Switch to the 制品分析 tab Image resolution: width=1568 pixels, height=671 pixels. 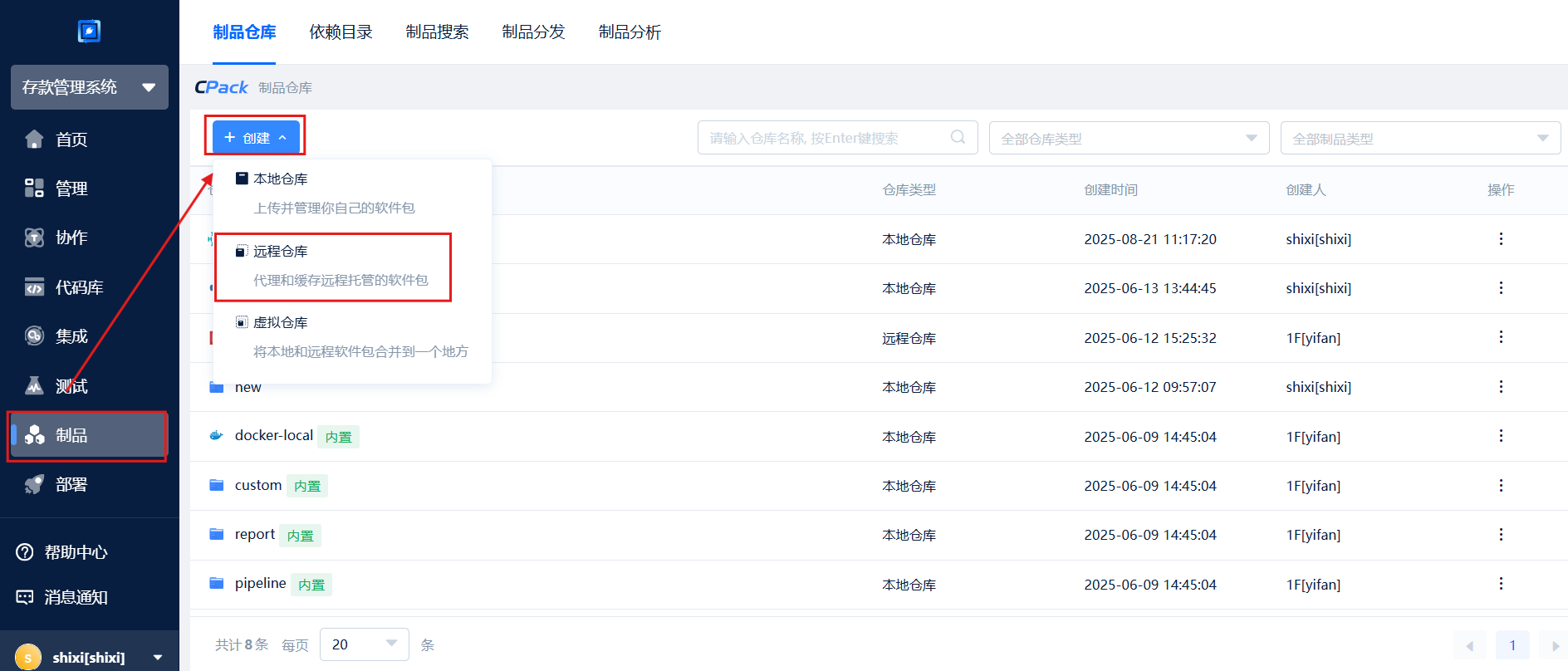click(x=630, y=32)
